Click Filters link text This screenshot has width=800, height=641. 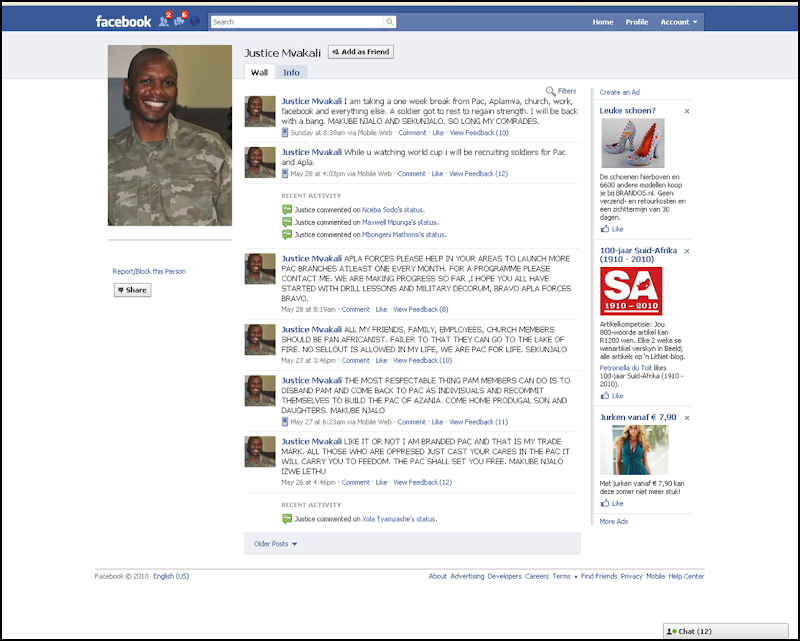tap(567, 91)
